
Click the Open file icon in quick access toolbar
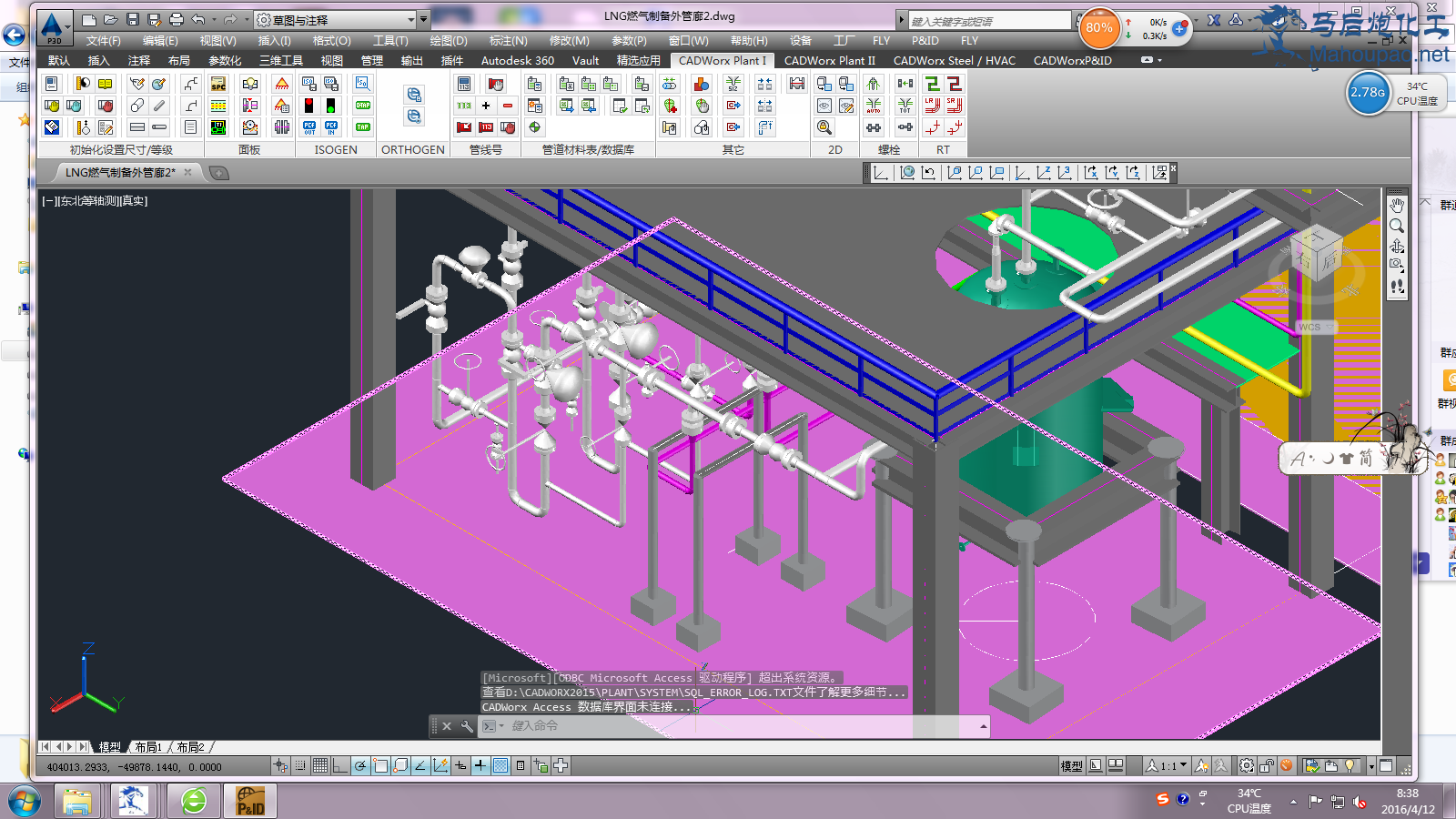[110, 19]
